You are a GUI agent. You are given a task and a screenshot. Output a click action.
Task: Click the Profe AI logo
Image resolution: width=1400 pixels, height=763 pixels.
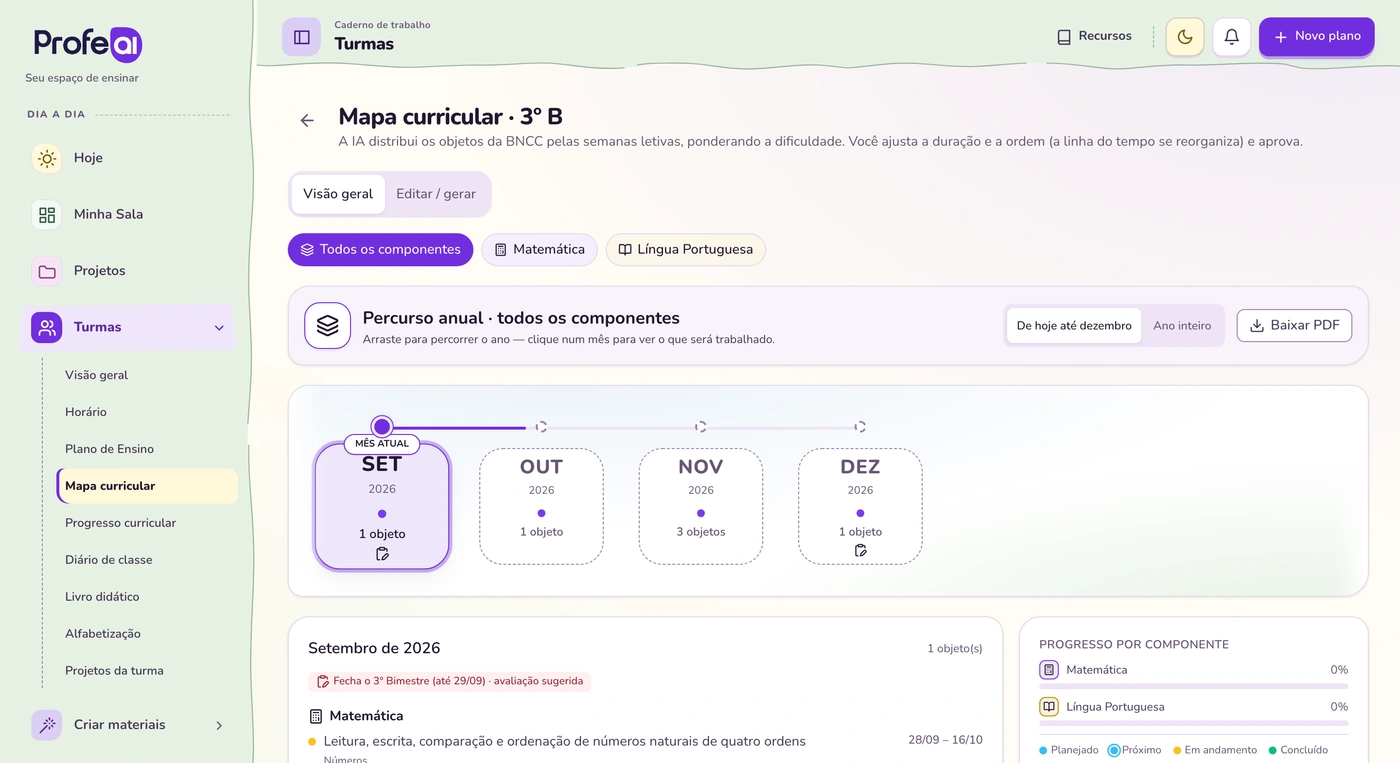(x=88, y=44)
